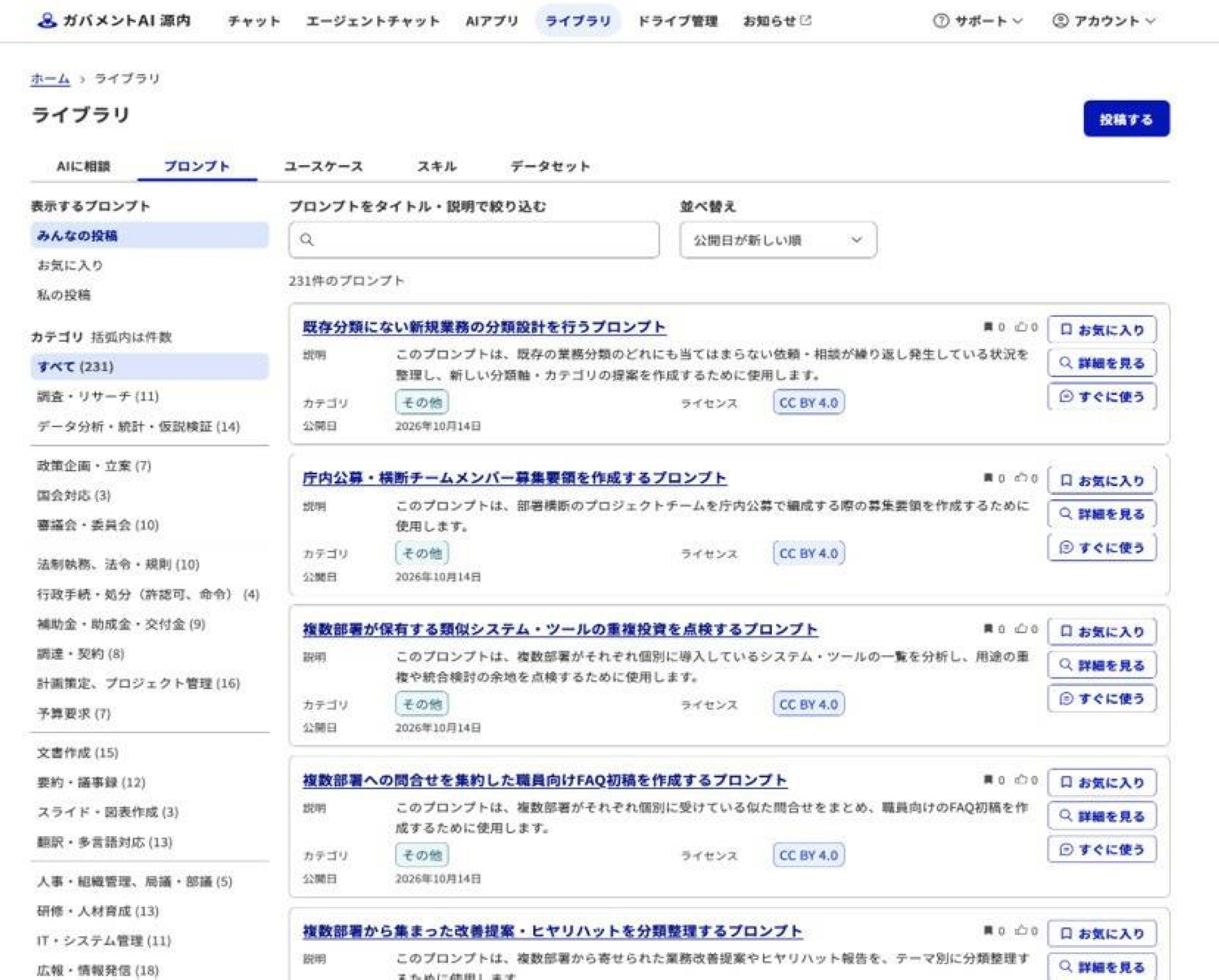Switch to the データセット tab
This screenshot has height=980, width=1219.
pyautogui.click(x=549, y=167)
